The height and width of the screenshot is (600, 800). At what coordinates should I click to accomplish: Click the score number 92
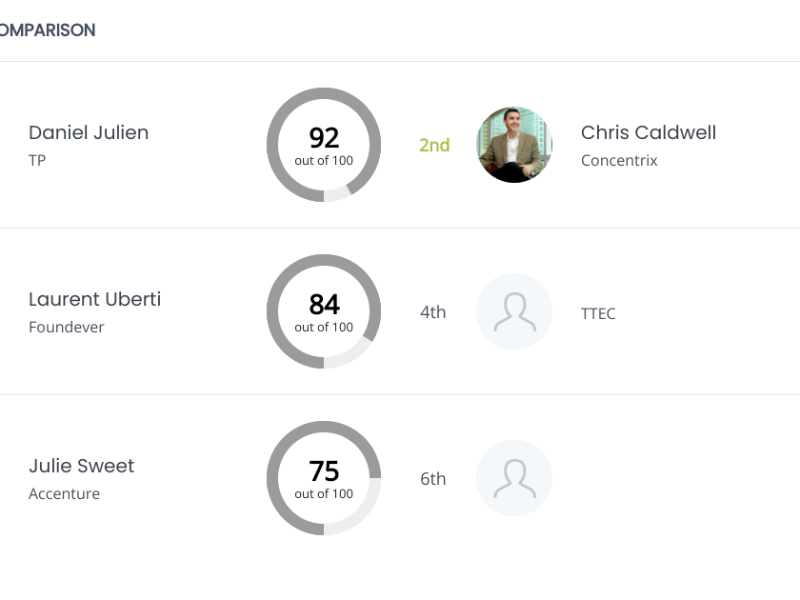click(324, 138)
